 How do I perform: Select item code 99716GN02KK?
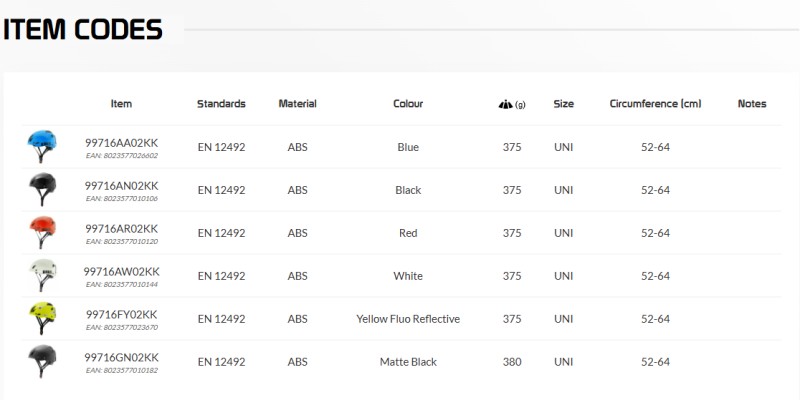click(121, 357)
